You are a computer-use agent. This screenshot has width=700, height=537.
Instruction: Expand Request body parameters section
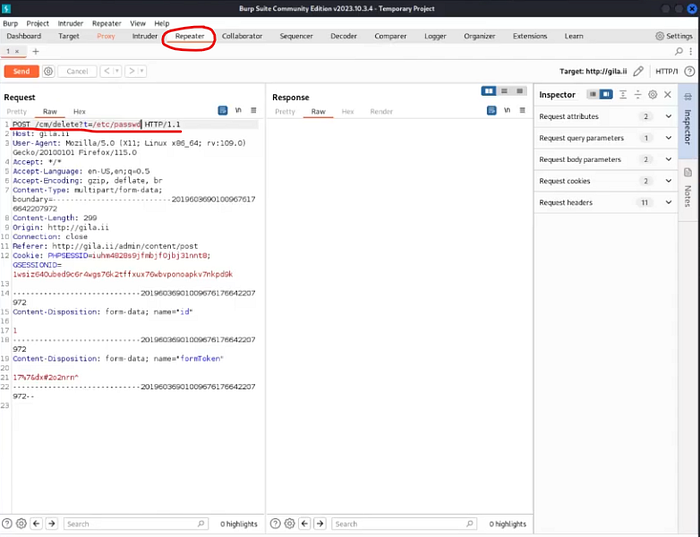[x=606, y=159]
